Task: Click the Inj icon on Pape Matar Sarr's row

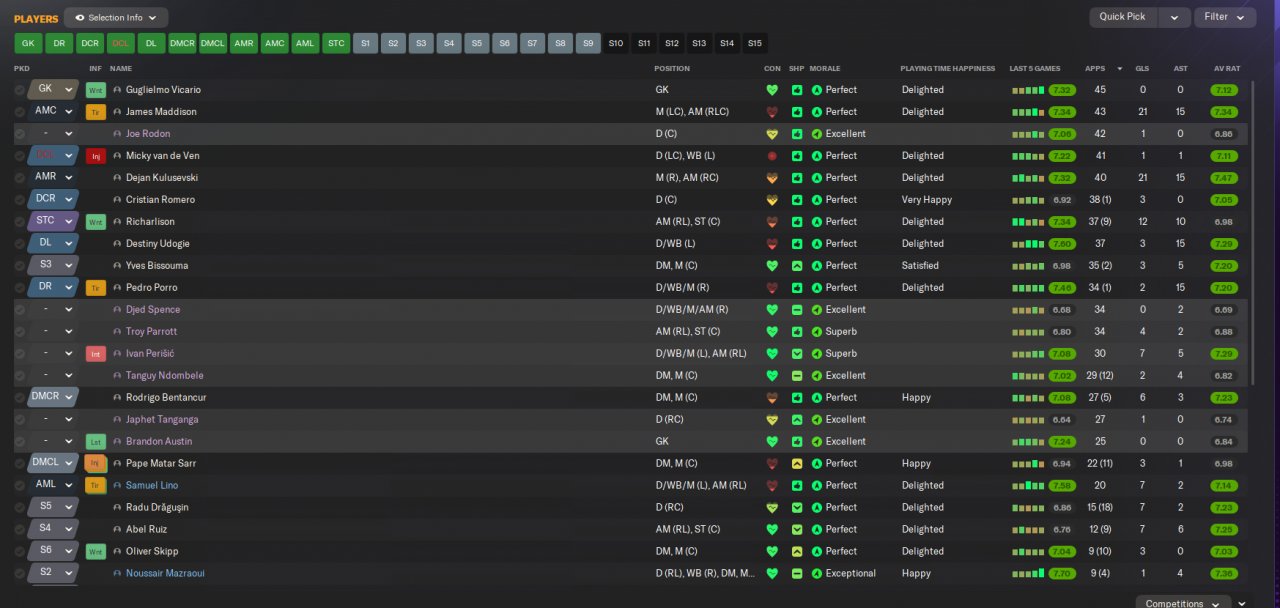Action: [x=96, y=464]
